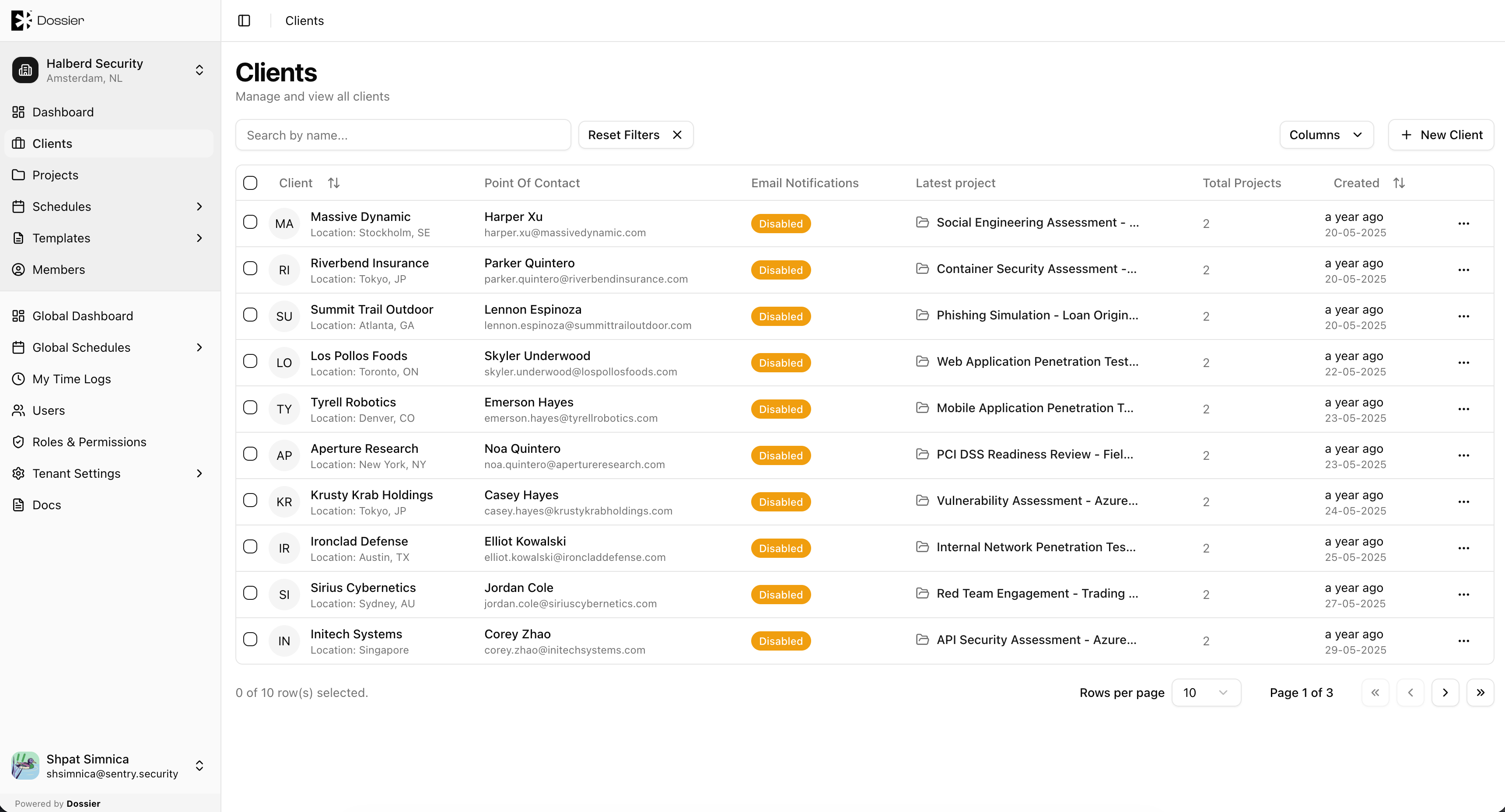Open row actions for Riverbend Insurance
This screenshot has width=1505, height=812.
pyautogui.click(x=1463, y=270)
